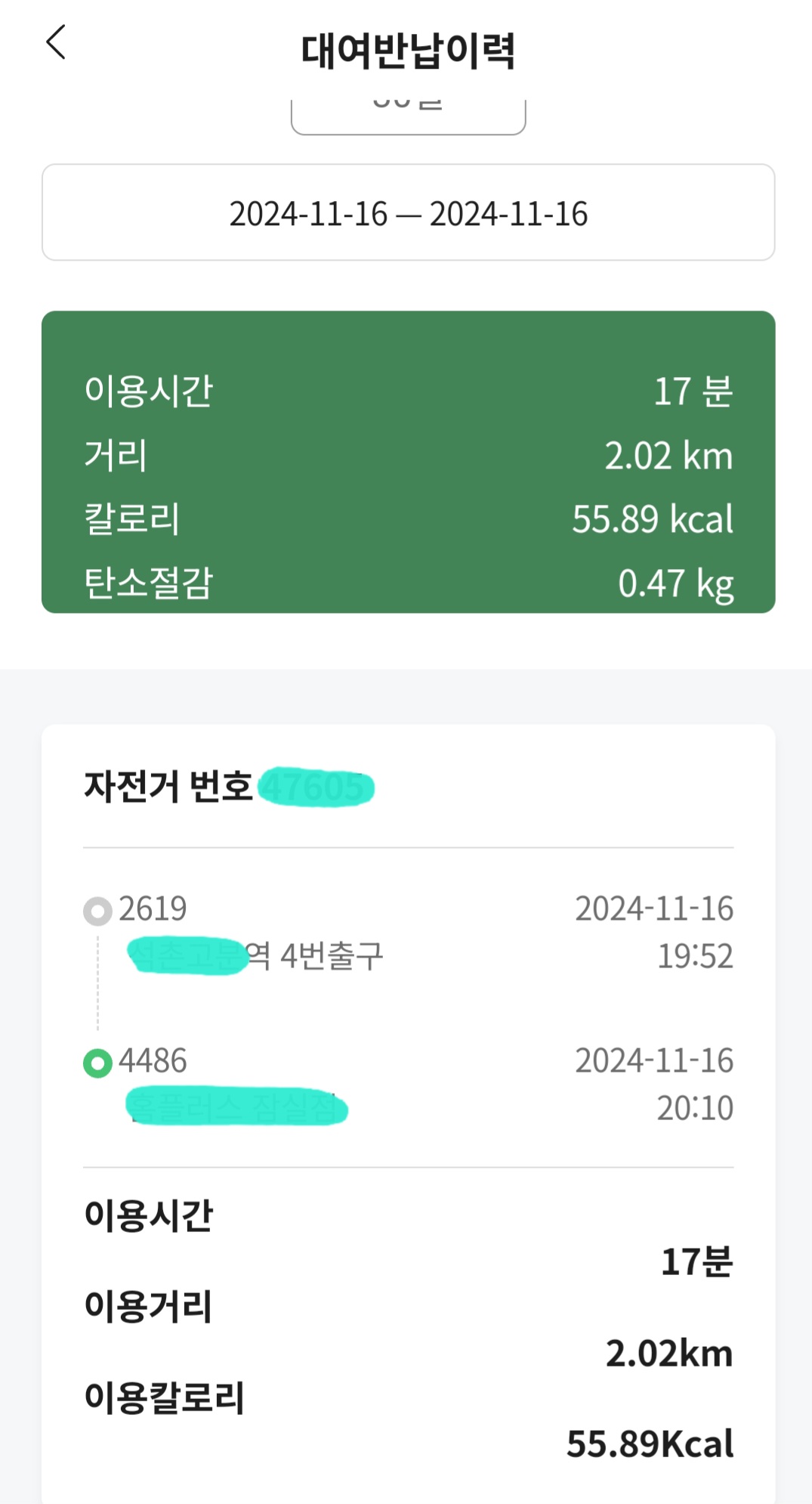Screen dimensions: 812x1504
Task: Tap the 20:10 return time
Action: [x=695, y=1108]
